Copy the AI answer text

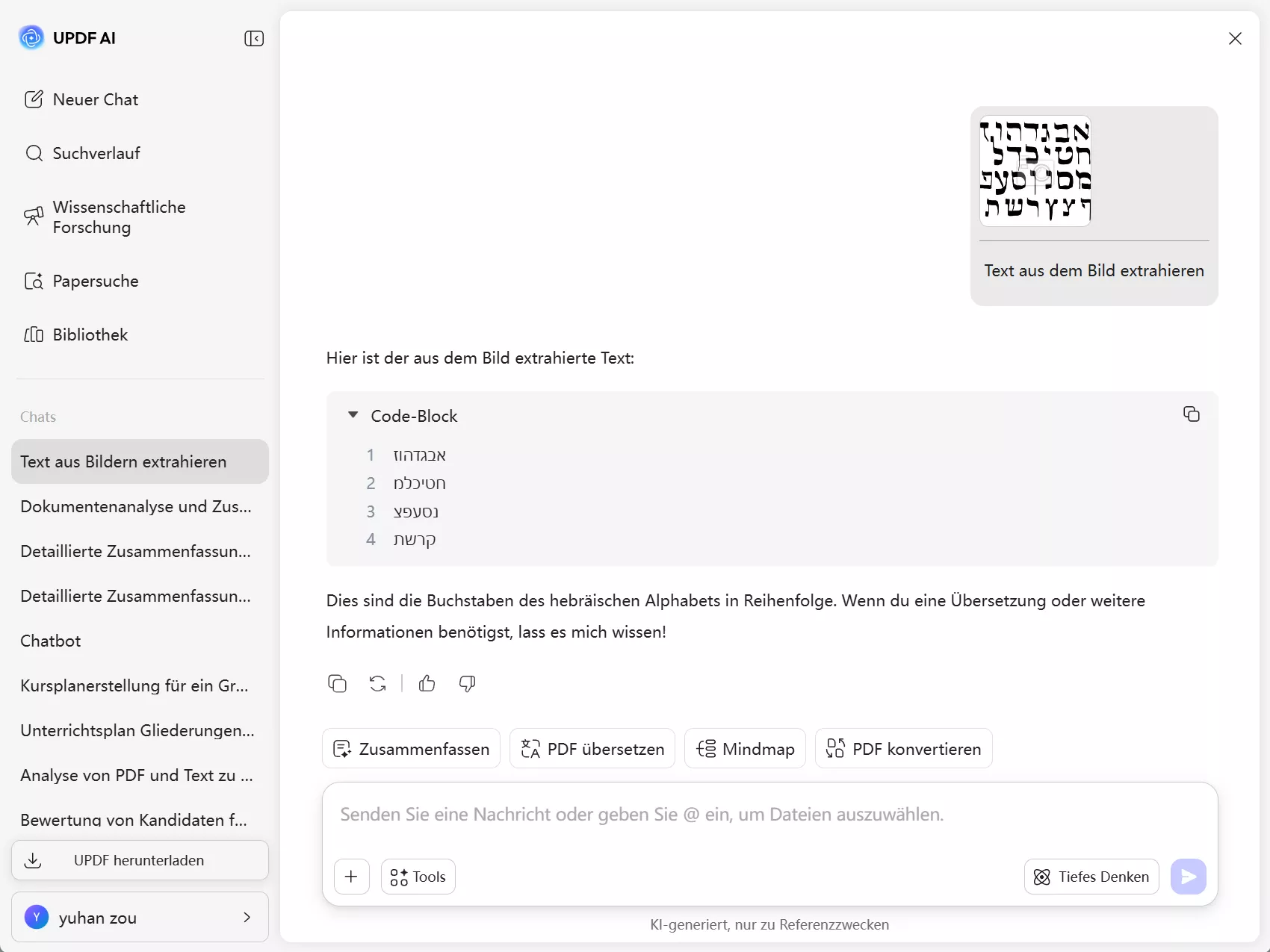pyautogui.click(x=337, y=683)
